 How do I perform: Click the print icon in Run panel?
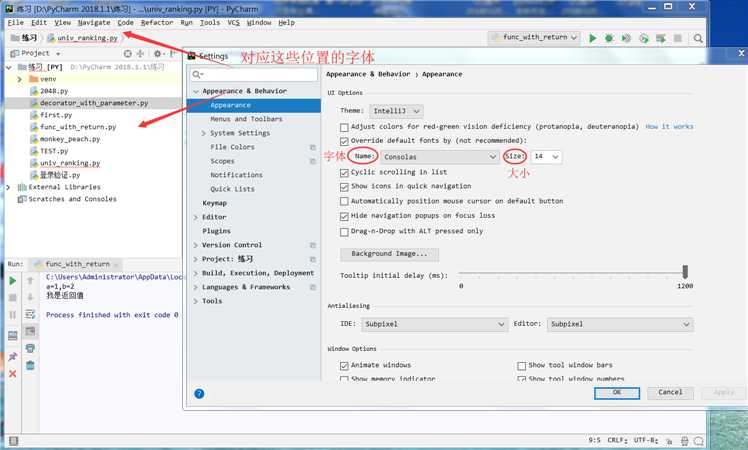click(x=30, y=348)
